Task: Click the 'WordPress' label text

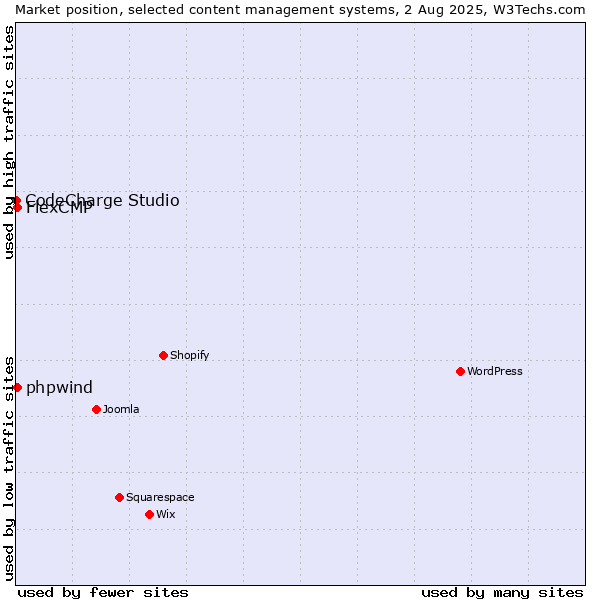Action: [495, 371]
